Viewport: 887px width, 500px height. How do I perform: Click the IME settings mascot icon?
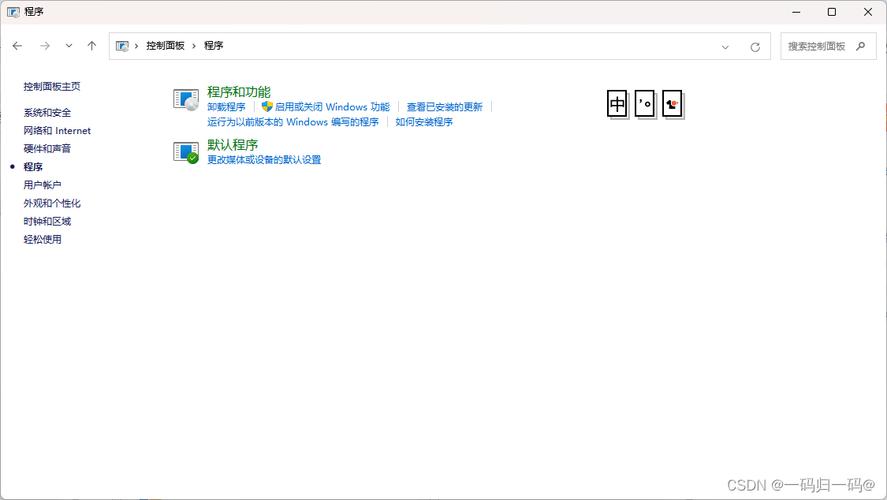672,104
